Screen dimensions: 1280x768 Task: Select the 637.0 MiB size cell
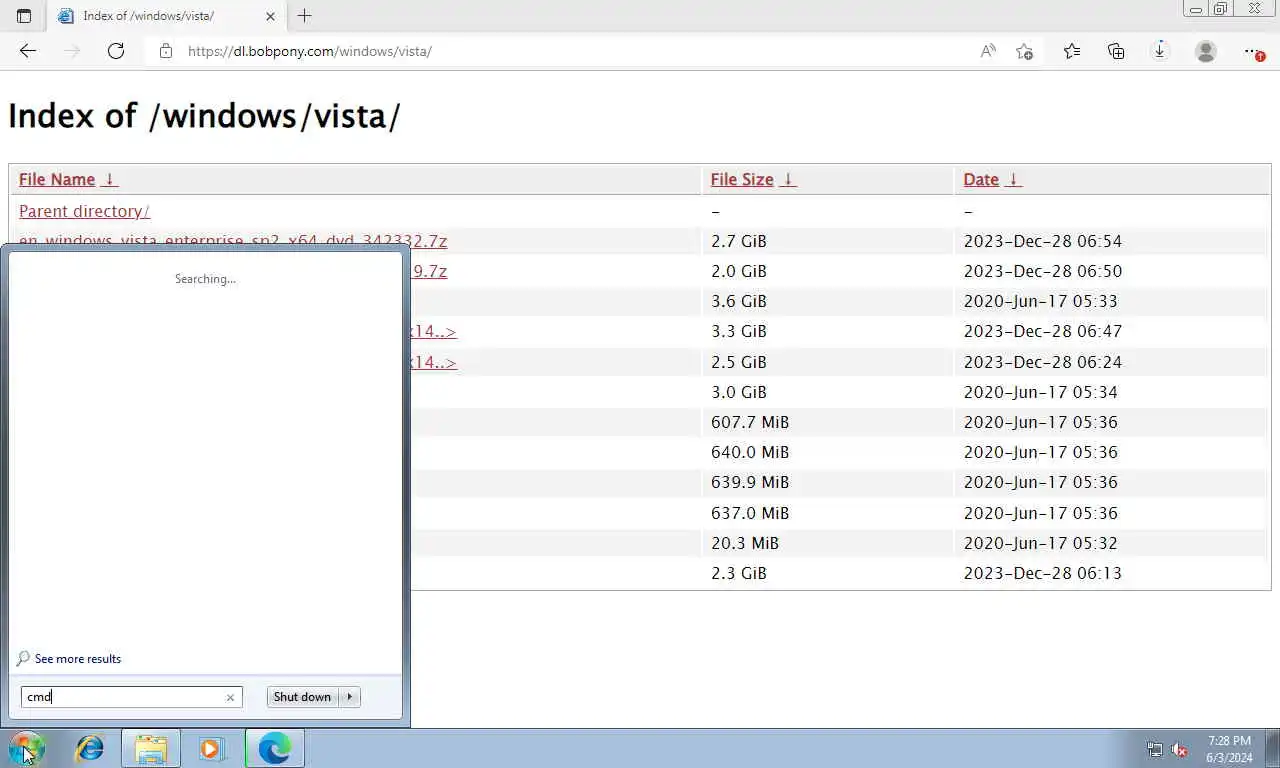pyautogui.click(x=750, y=513)
